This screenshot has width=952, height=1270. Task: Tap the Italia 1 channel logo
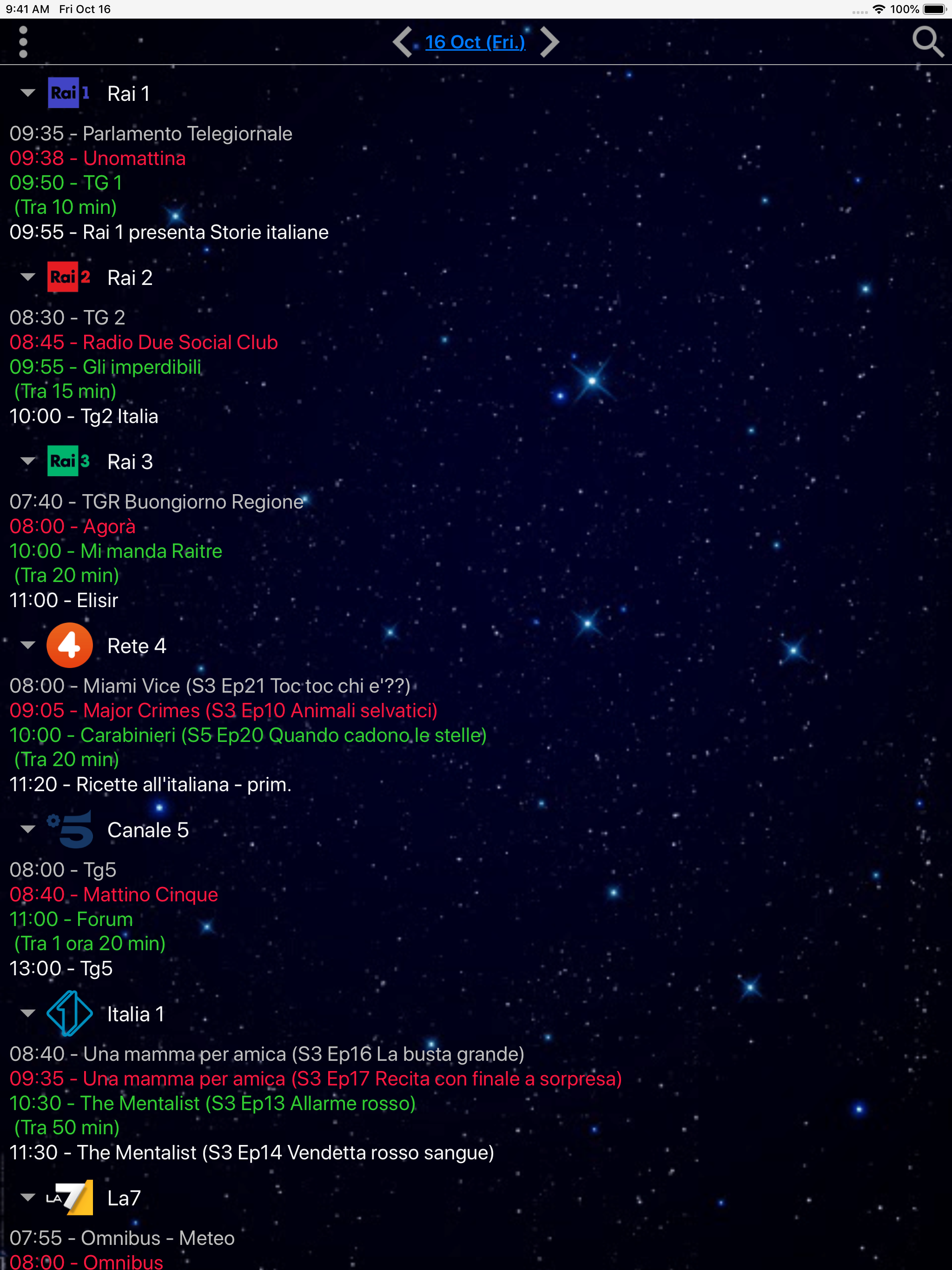tap(69, 1013)
